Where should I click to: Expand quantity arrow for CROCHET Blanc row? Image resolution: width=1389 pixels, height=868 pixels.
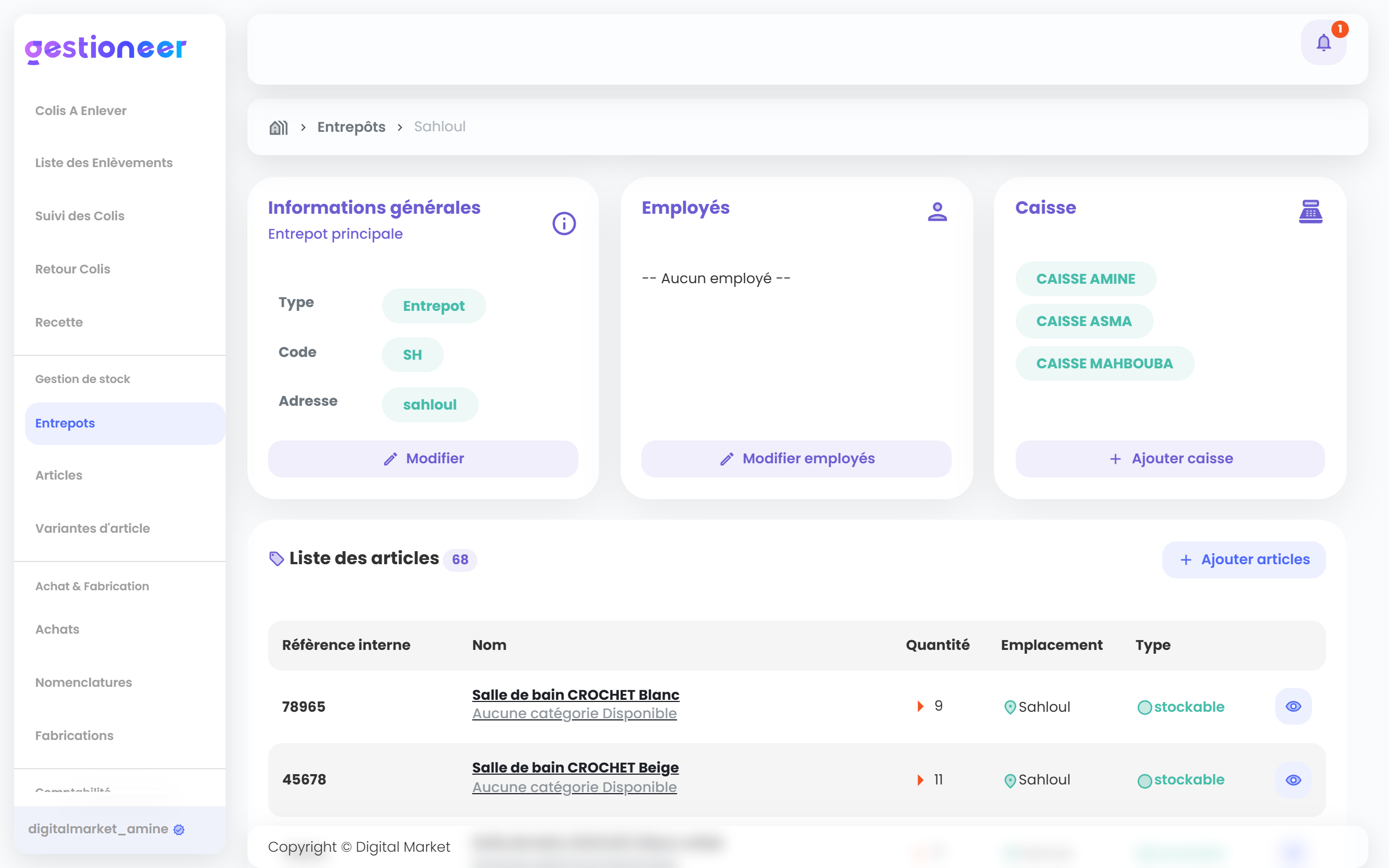click(x=921, y=706)
